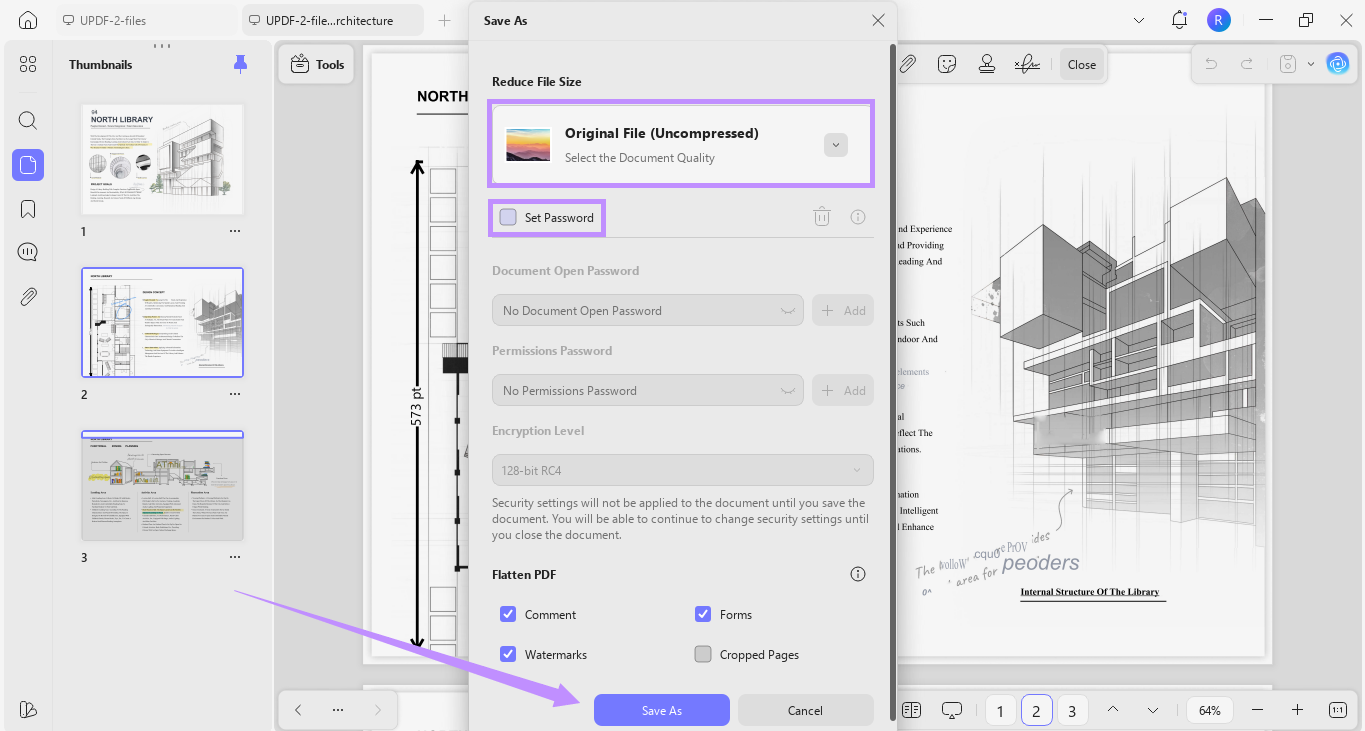1365x731 pixels.
Task: Open the attachments paperclip sidebar icon
Action: coord(28,296)
